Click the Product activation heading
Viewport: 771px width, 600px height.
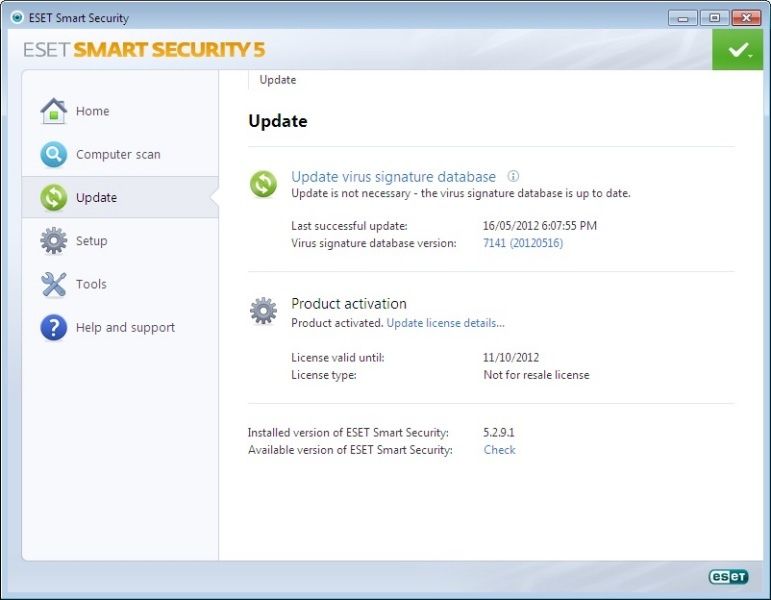tap(349, 303)
